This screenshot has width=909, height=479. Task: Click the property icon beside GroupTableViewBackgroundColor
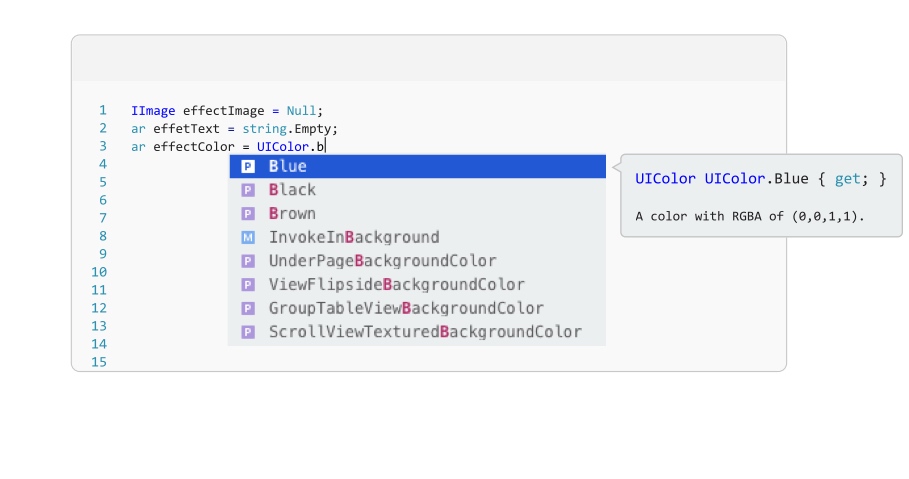248,309
